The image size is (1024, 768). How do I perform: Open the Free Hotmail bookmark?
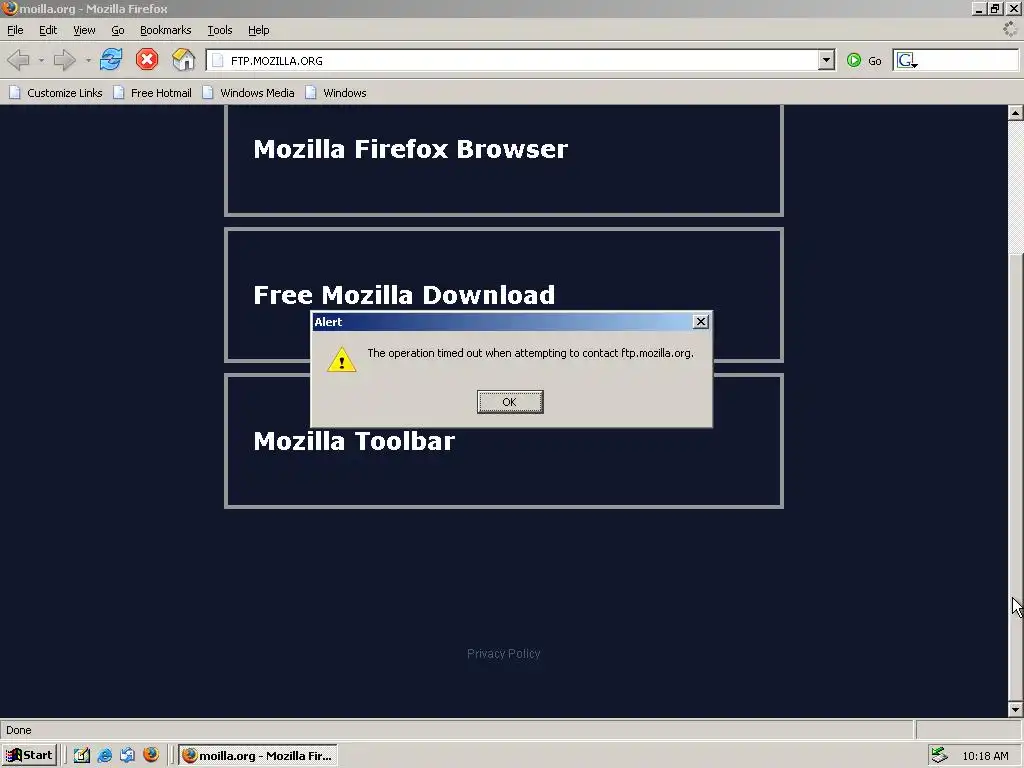152,93
